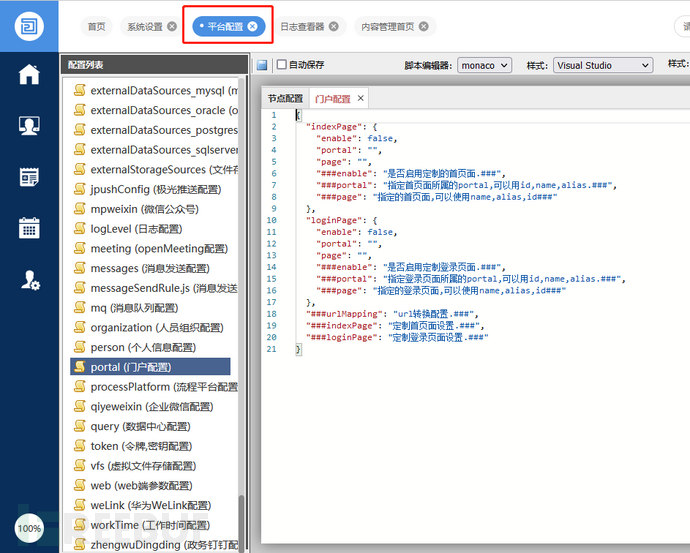
Task: Click script icon beside mq
Action: coord(80,308)
